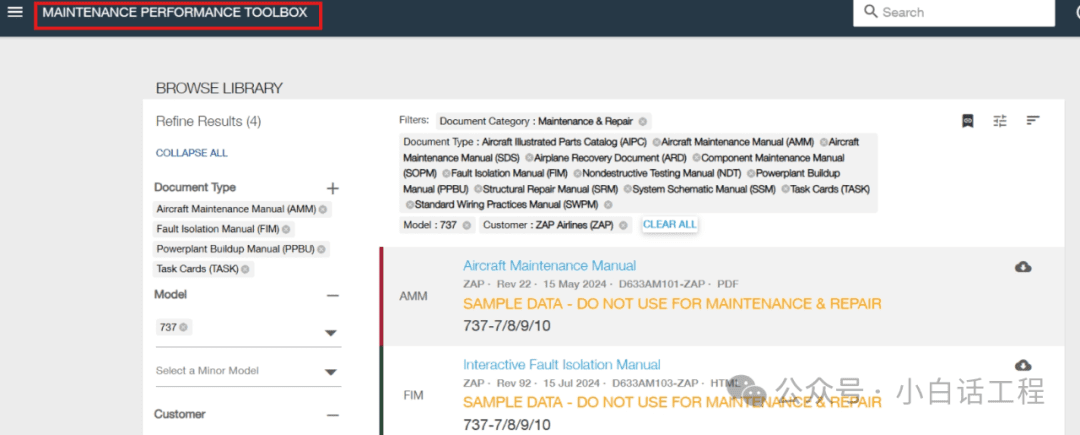
Task: Open the filter settings sliders icon
Action: [1000, 121]
